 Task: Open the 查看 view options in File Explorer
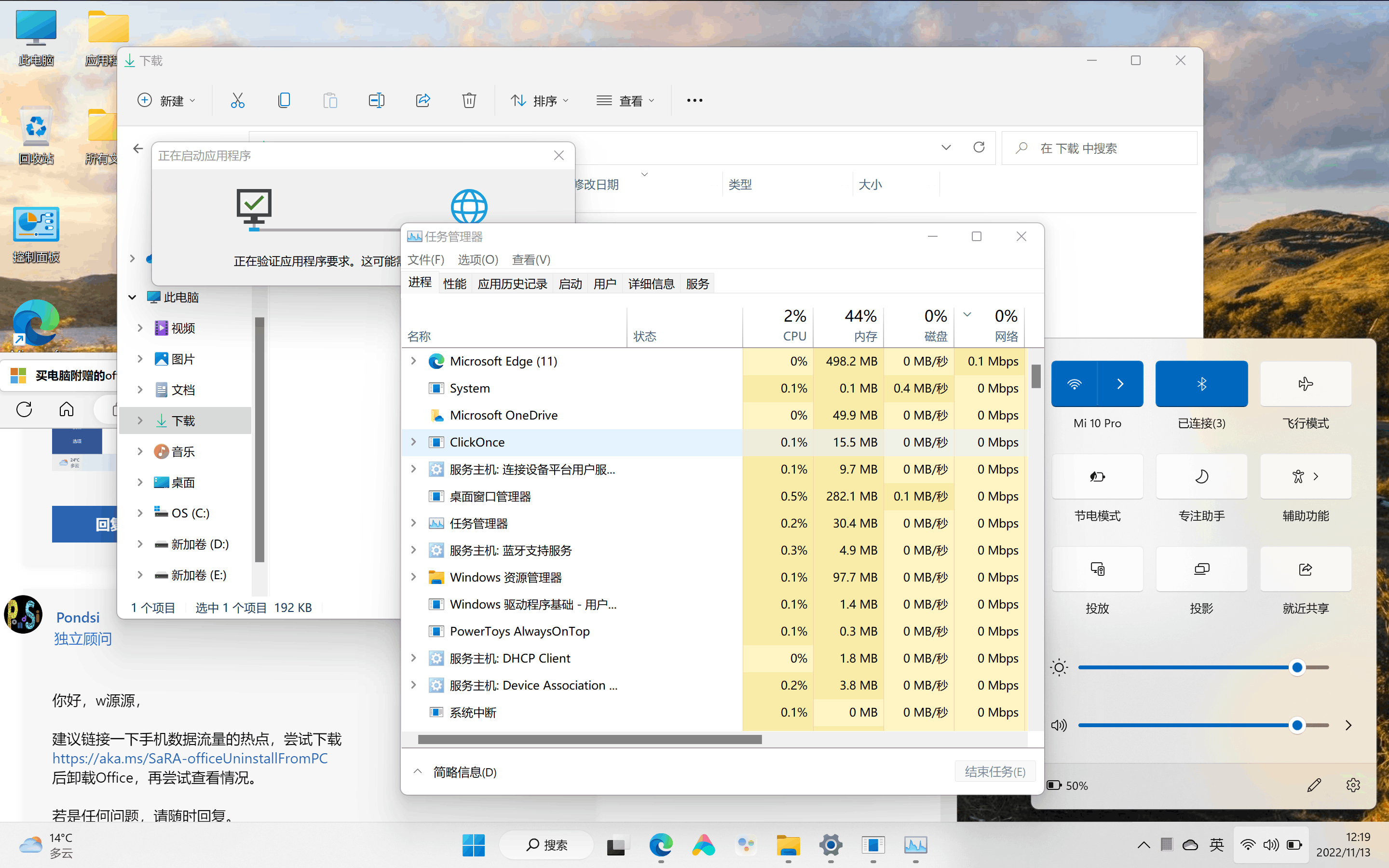(x=625, y=100)
